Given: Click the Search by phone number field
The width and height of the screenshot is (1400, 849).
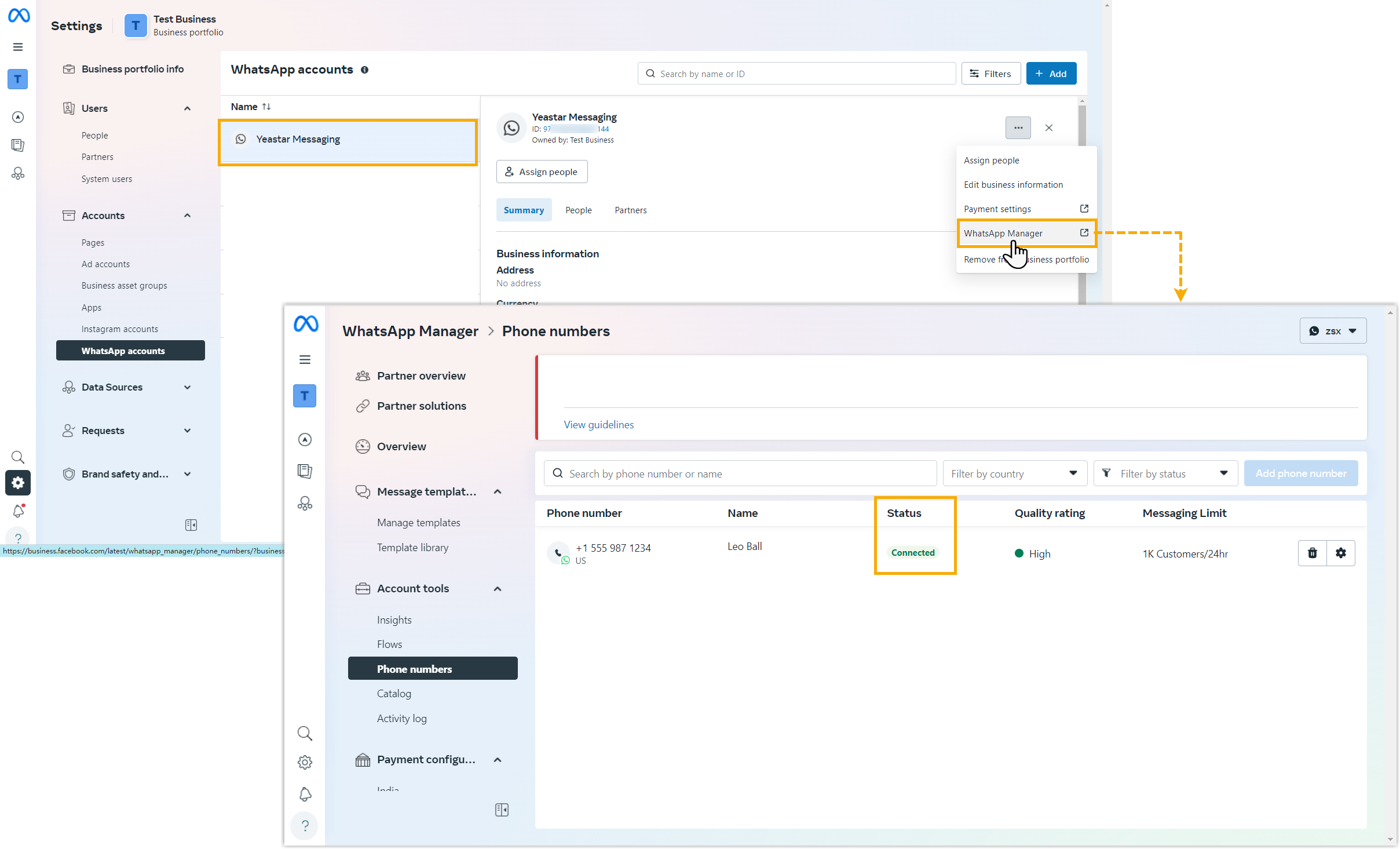Looking at the screenshot, I should point(740,473).
